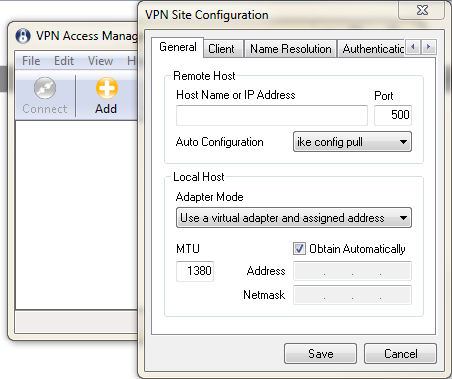
Task: Open the File menu
Action: [31, 61]
